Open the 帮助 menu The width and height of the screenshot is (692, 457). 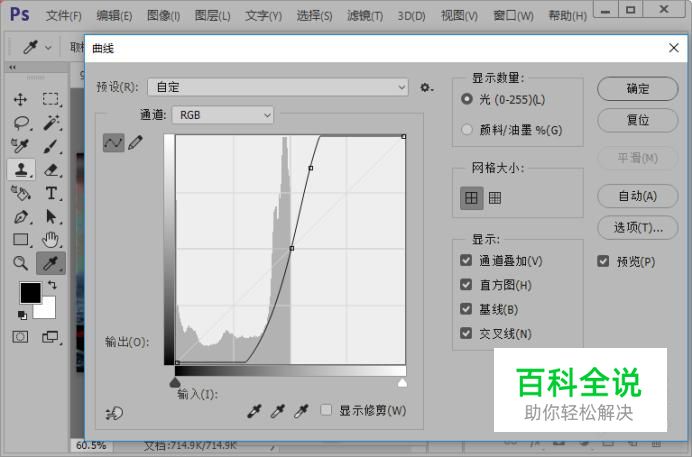pos(567,16)
